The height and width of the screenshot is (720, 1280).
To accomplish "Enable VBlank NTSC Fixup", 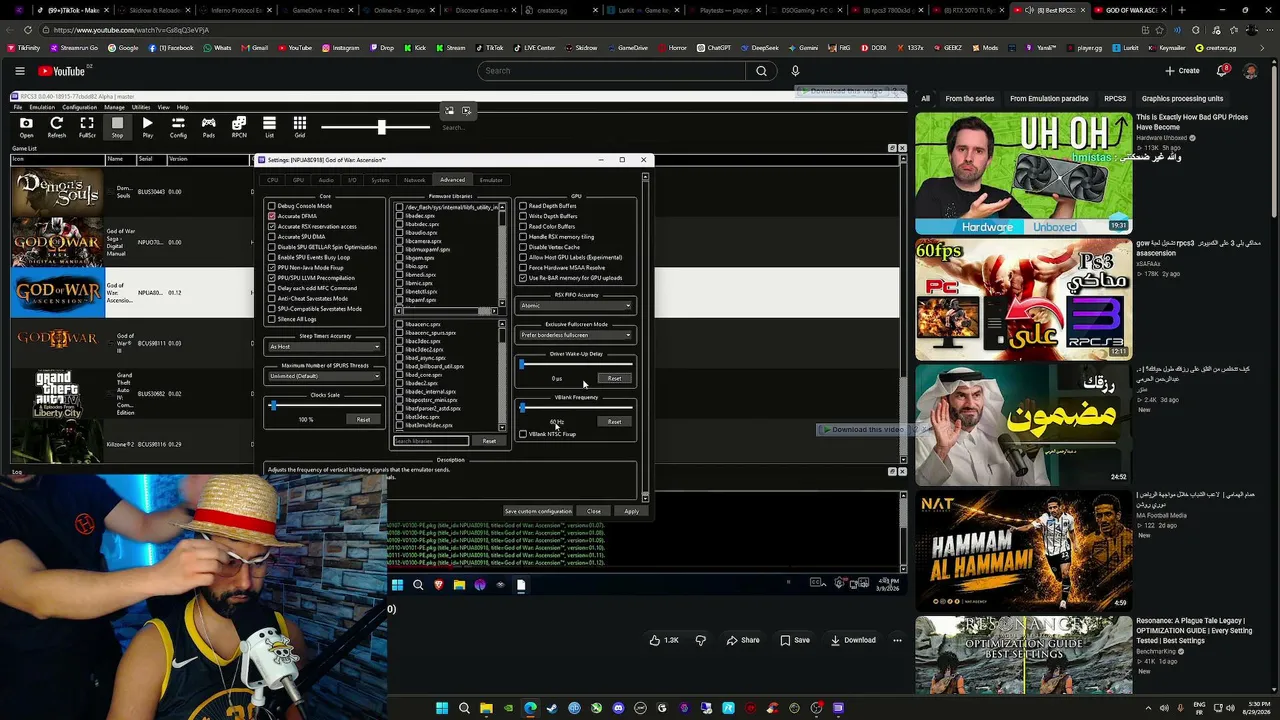I will pos(523,434).
